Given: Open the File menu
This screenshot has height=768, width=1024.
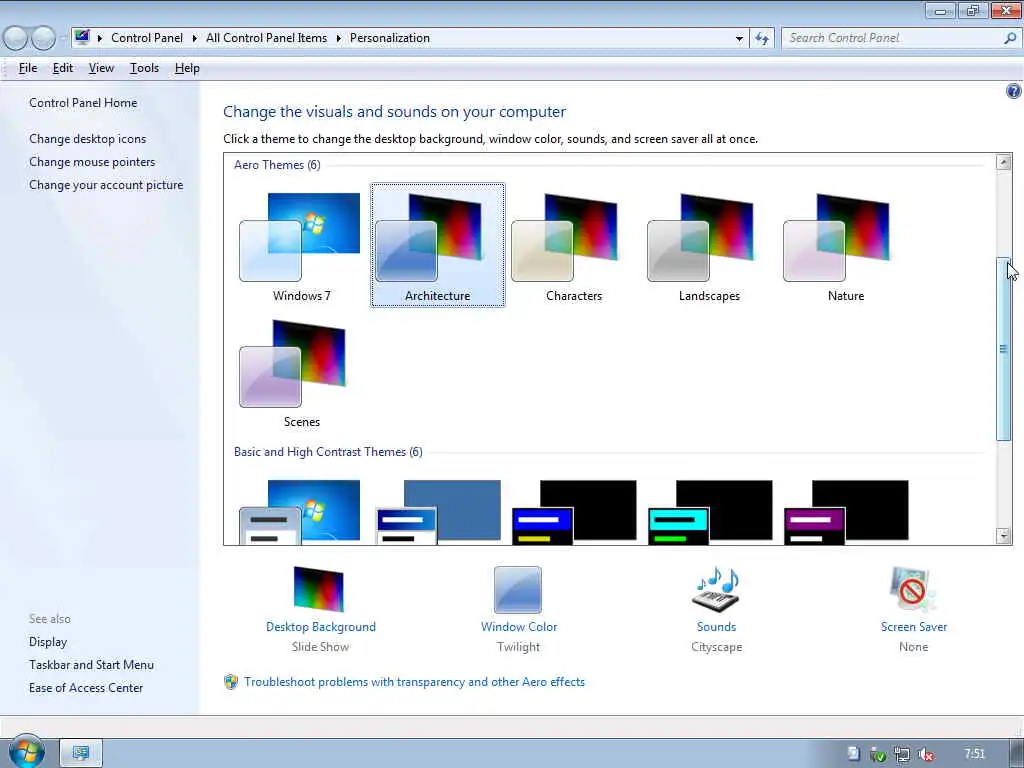Looking at the screenshot, I should (x=28, y=68).
